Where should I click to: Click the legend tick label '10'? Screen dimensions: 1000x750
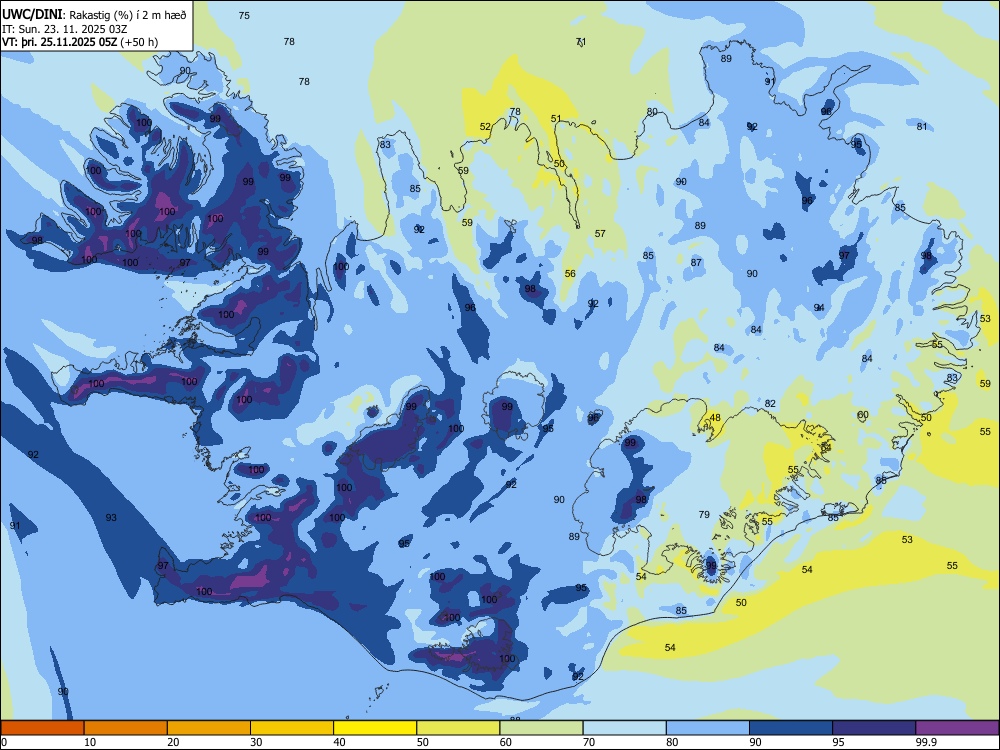coord(90,742)
